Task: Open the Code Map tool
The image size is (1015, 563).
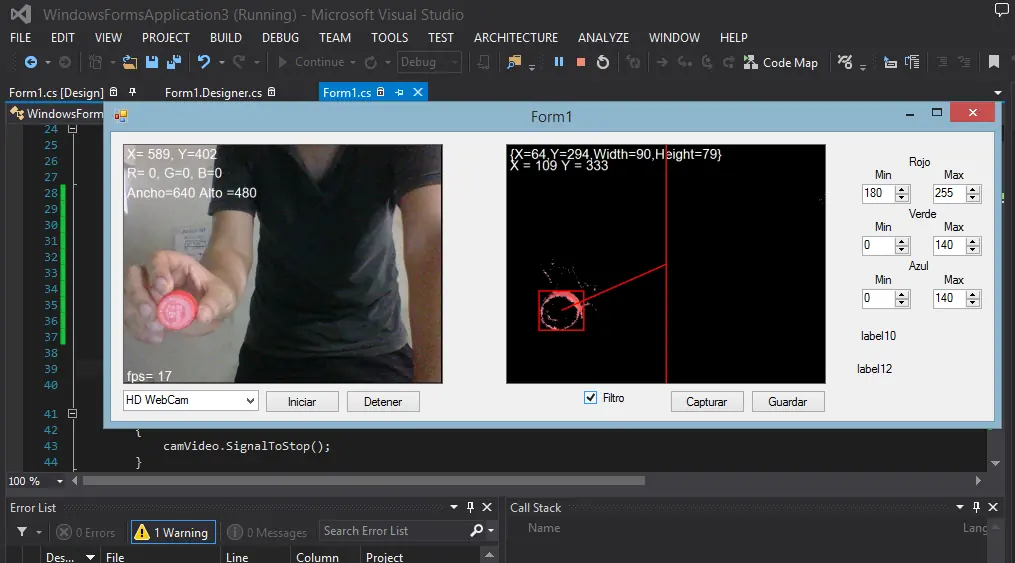Action: tap(781, 62)
